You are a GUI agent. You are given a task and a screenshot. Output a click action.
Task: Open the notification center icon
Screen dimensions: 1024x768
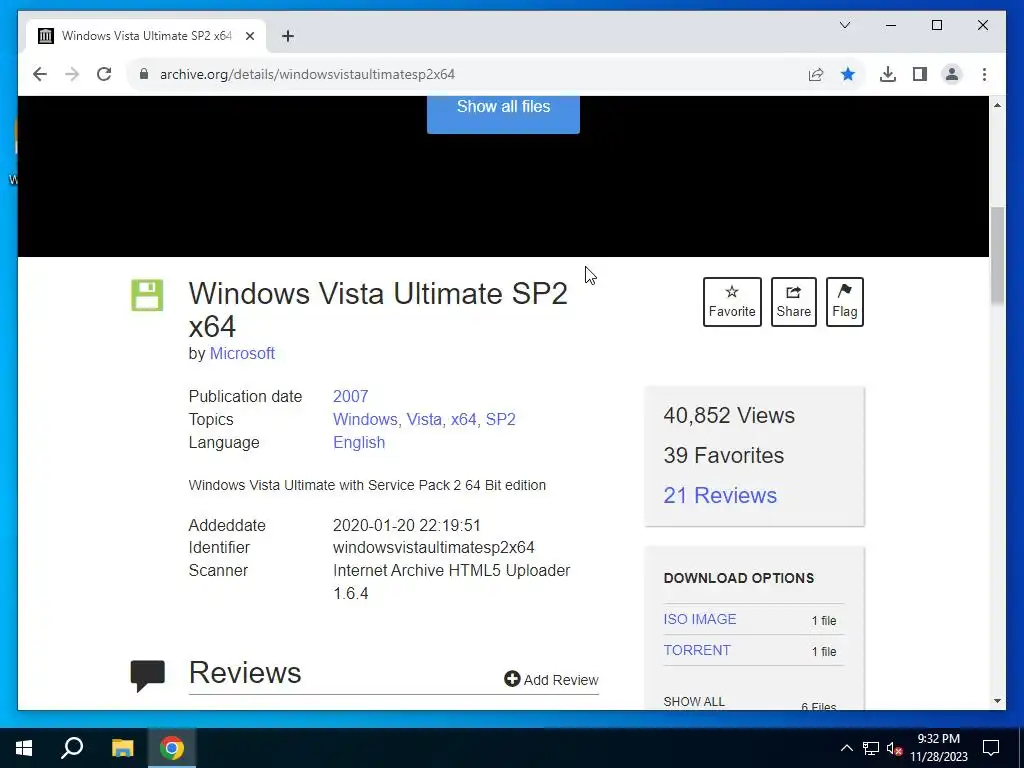pos(991,748)
